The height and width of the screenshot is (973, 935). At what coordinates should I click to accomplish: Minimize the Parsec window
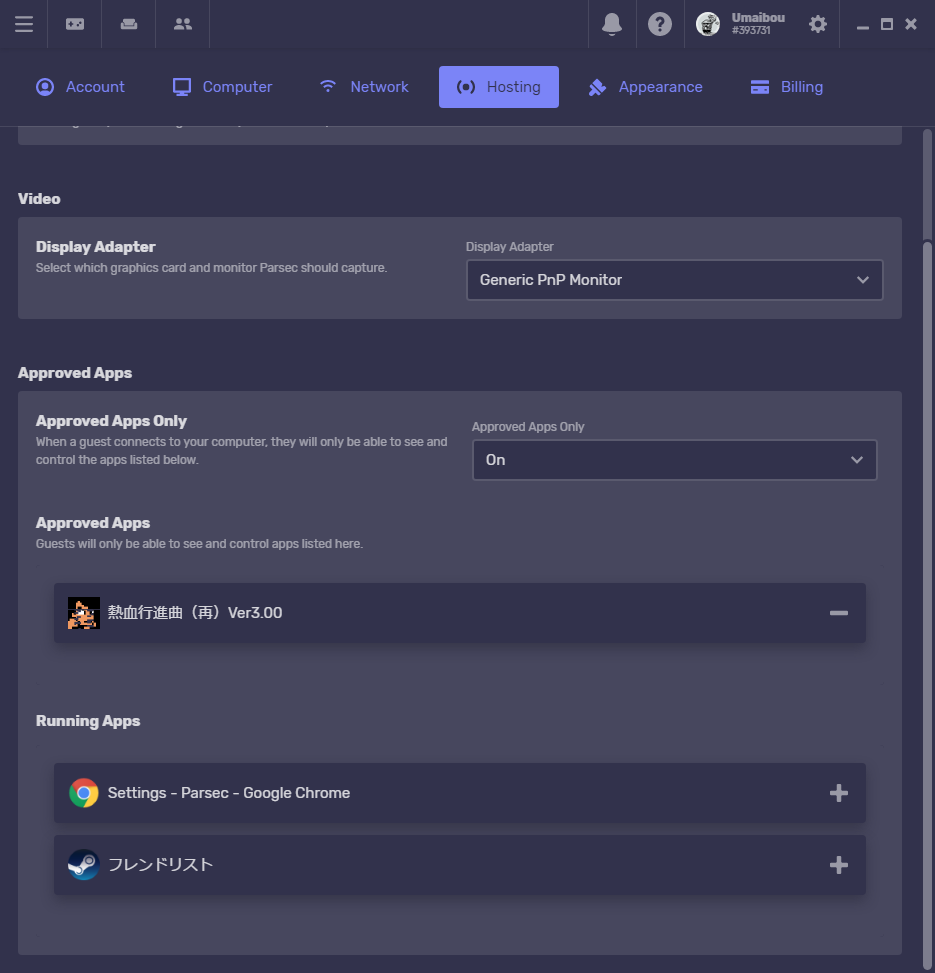[x=862, y=25]
